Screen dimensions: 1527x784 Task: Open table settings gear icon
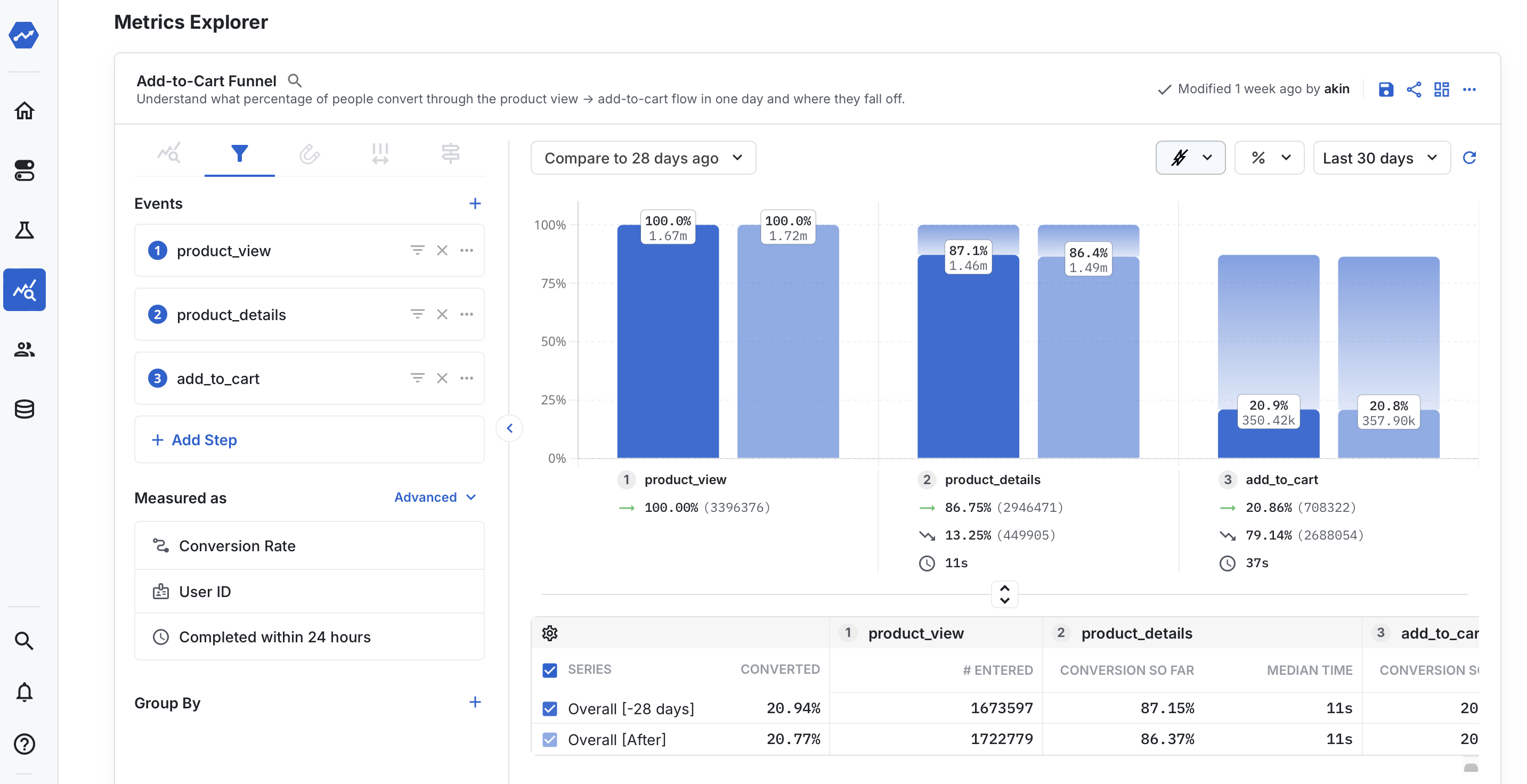pos(549,633)
